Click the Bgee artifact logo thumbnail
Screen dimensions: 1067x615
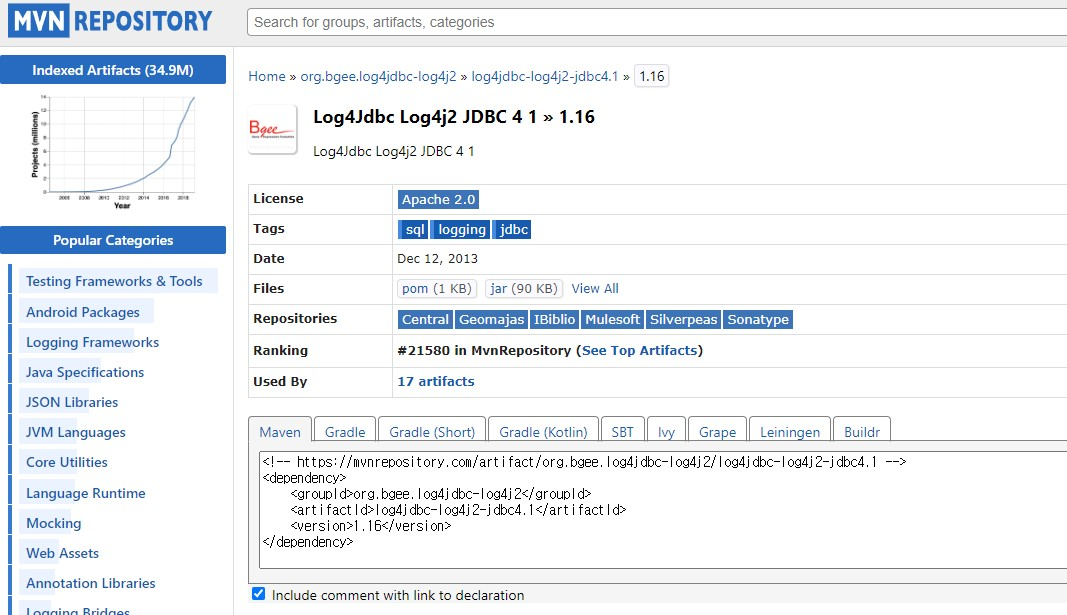point(272,129)
